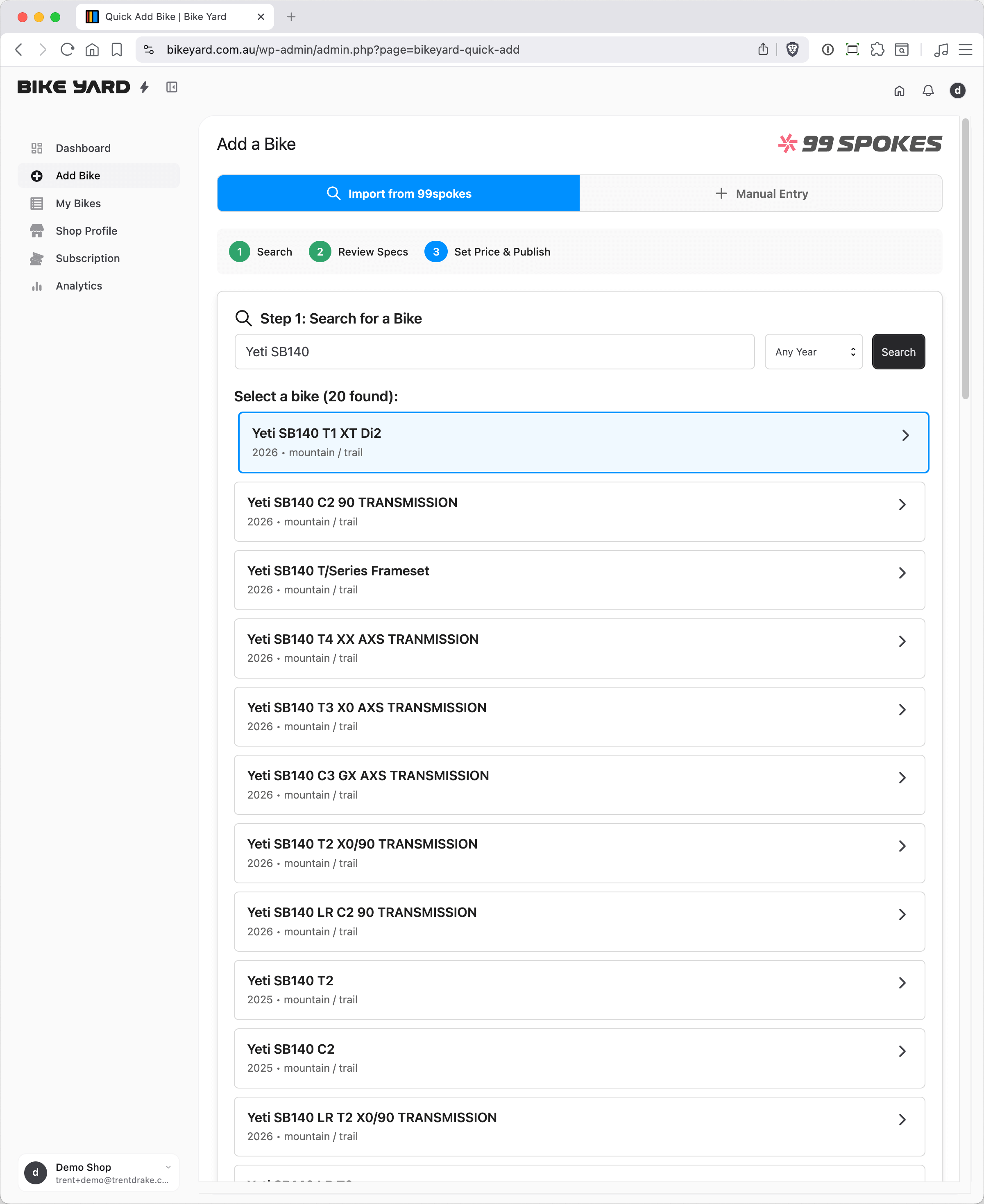Open Shop Profile settings
The image size is (984, 1204).
86,231
